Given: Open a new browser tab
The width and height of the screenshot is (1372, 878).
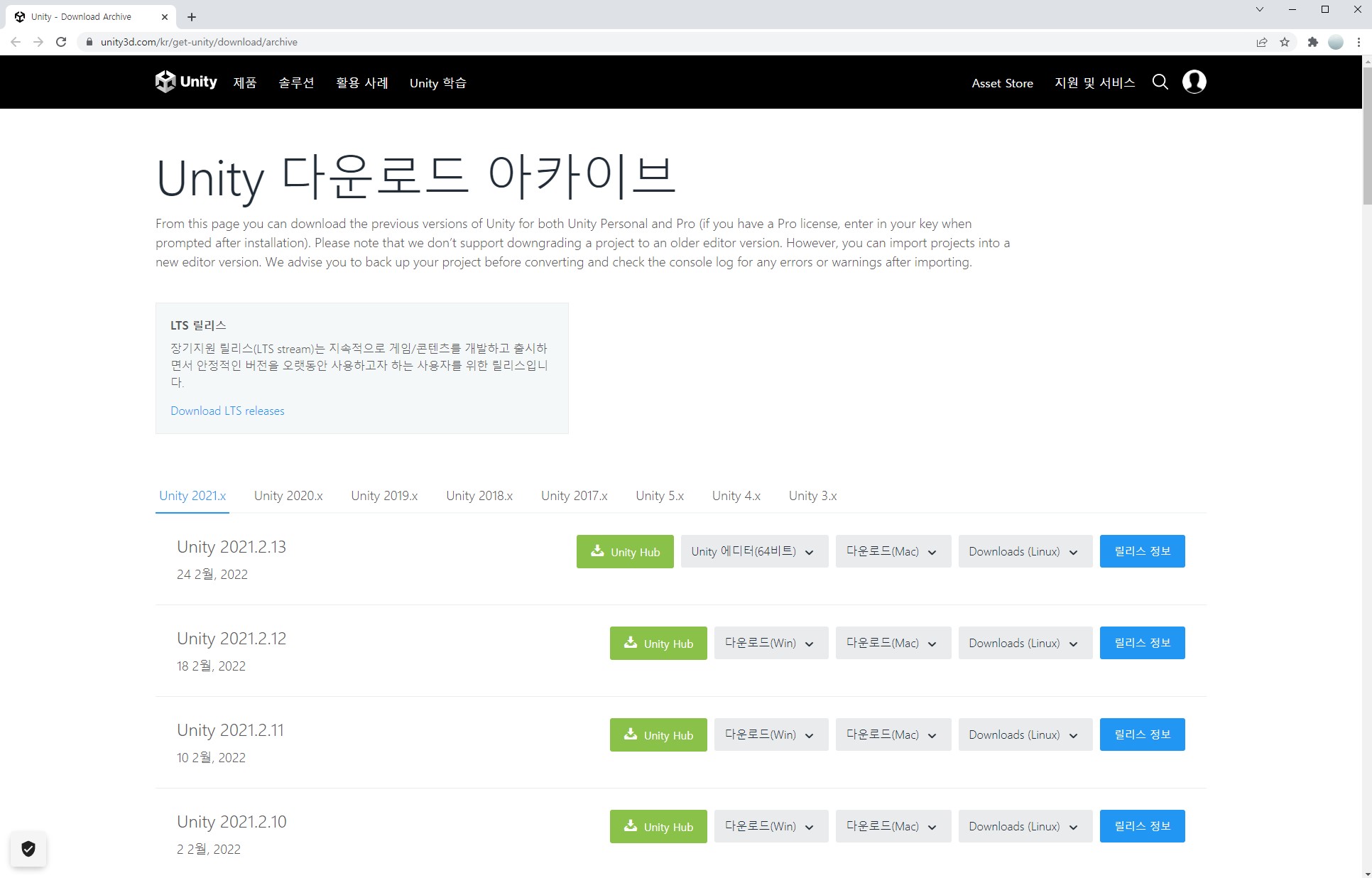Looking at the screenshot, I should pos(192,16).
